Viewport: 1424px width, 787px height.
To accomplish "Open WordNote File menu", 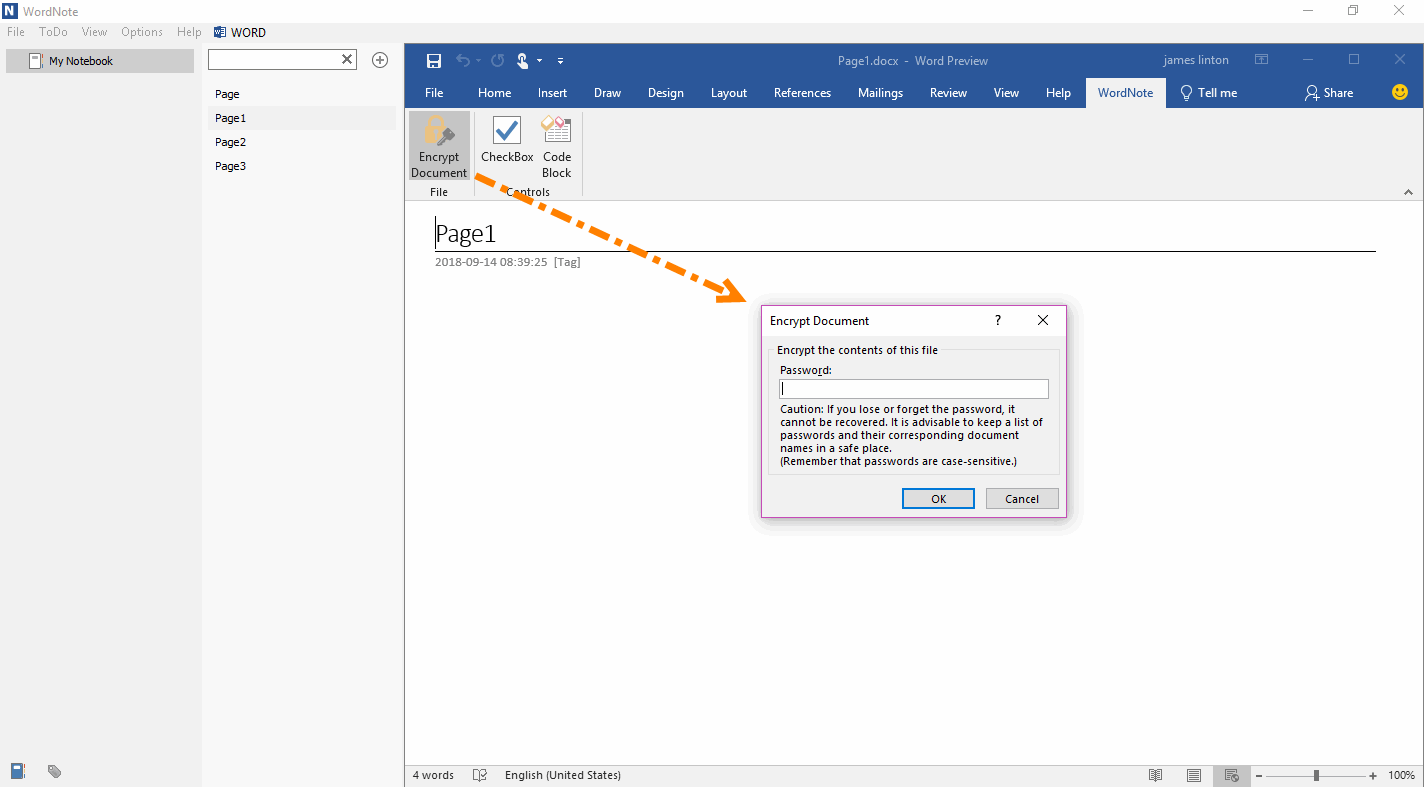I will 16,32.
